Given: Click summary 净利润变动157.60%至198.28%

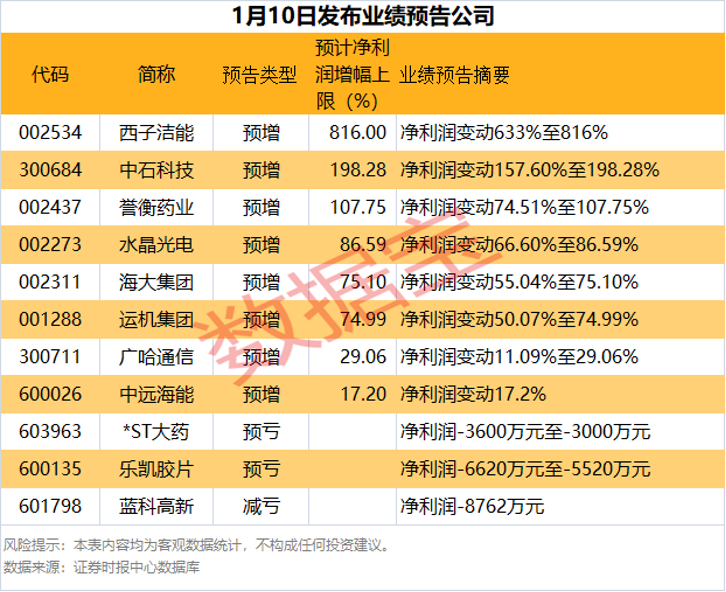Looking at the screenshot, I should click(530, 170).
